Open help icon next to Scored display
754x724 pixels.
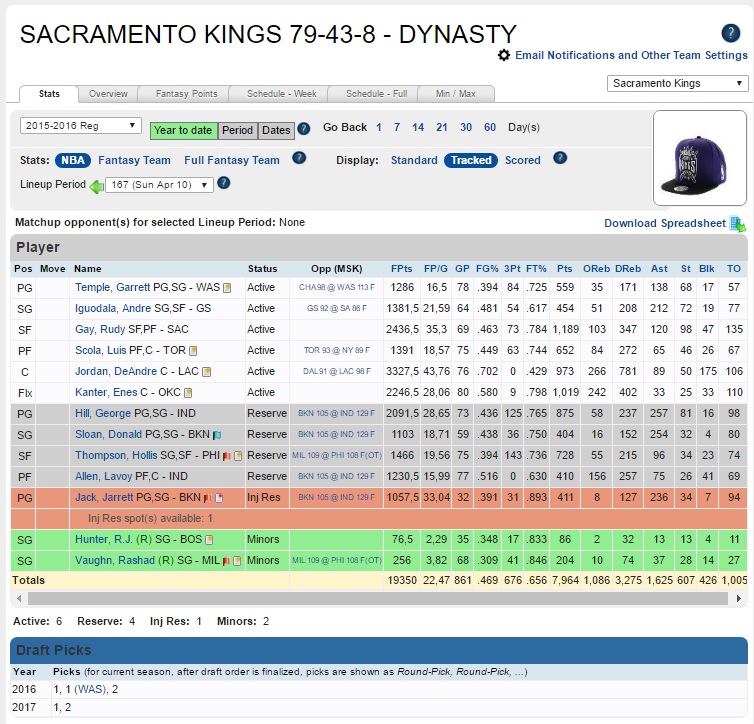click(560, 158)
